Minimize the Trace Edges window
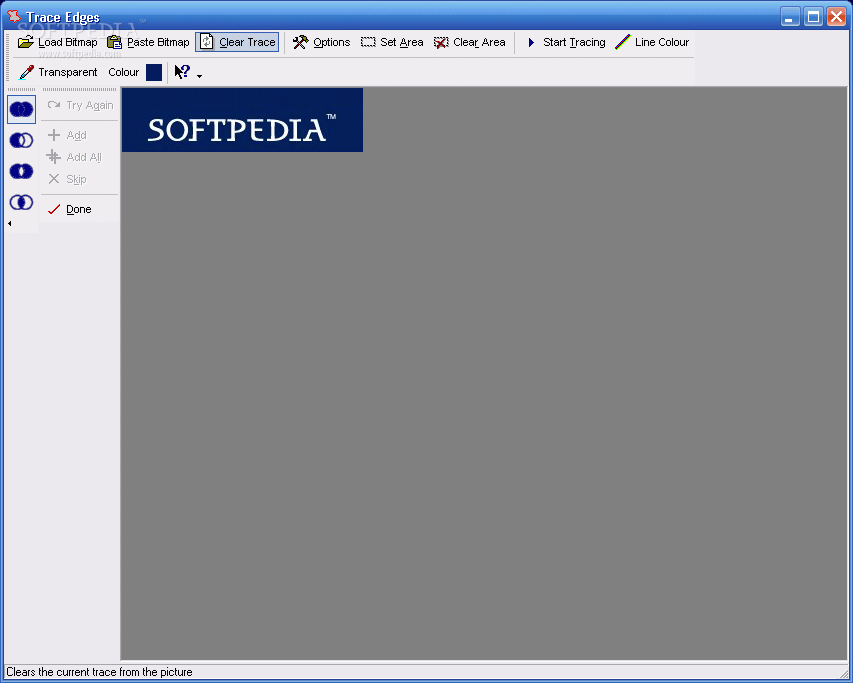The image size is (853, 683). click(790, 17)
